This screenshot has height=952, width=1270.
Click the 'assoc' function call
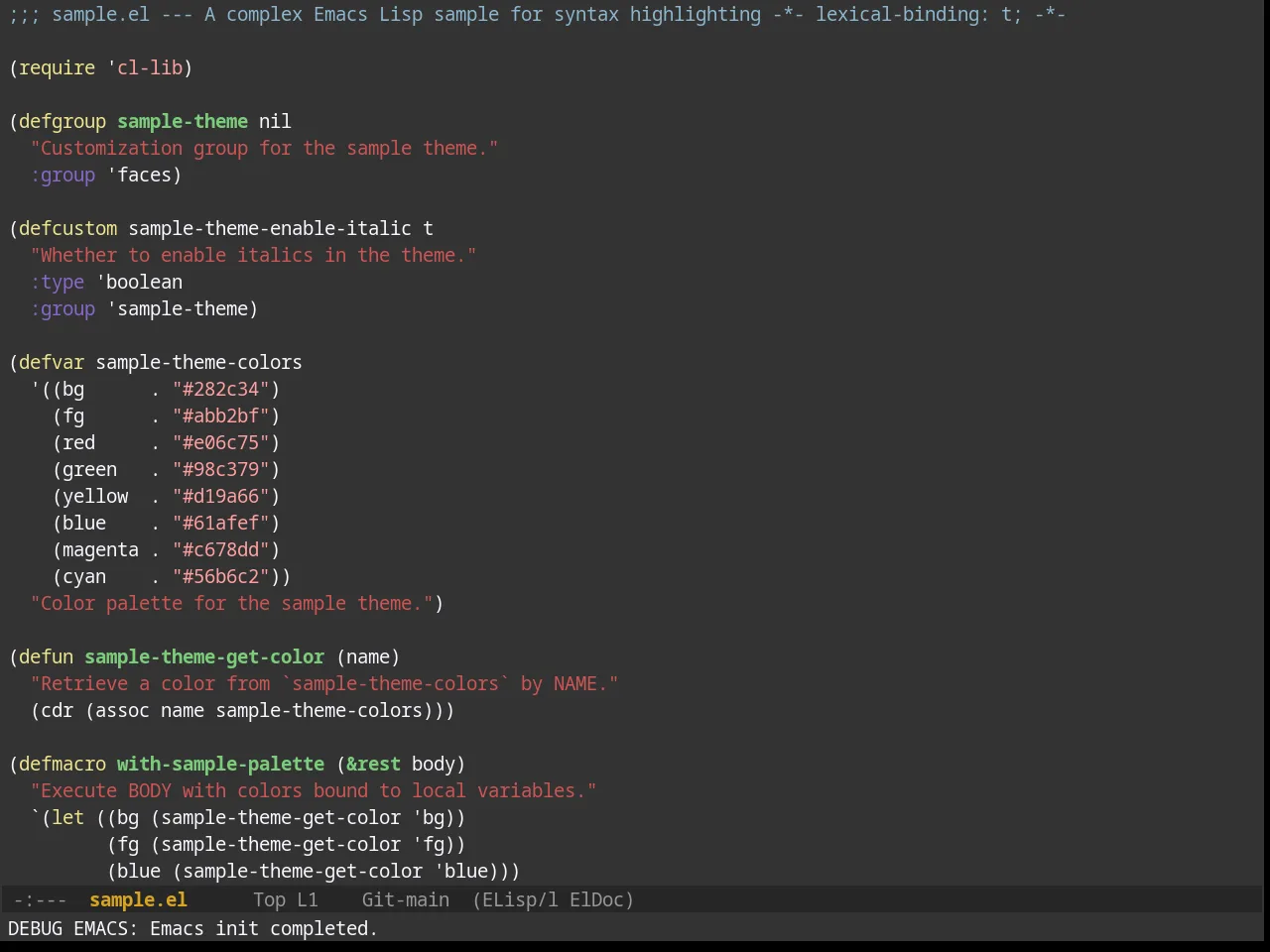(x=122, y=710)
